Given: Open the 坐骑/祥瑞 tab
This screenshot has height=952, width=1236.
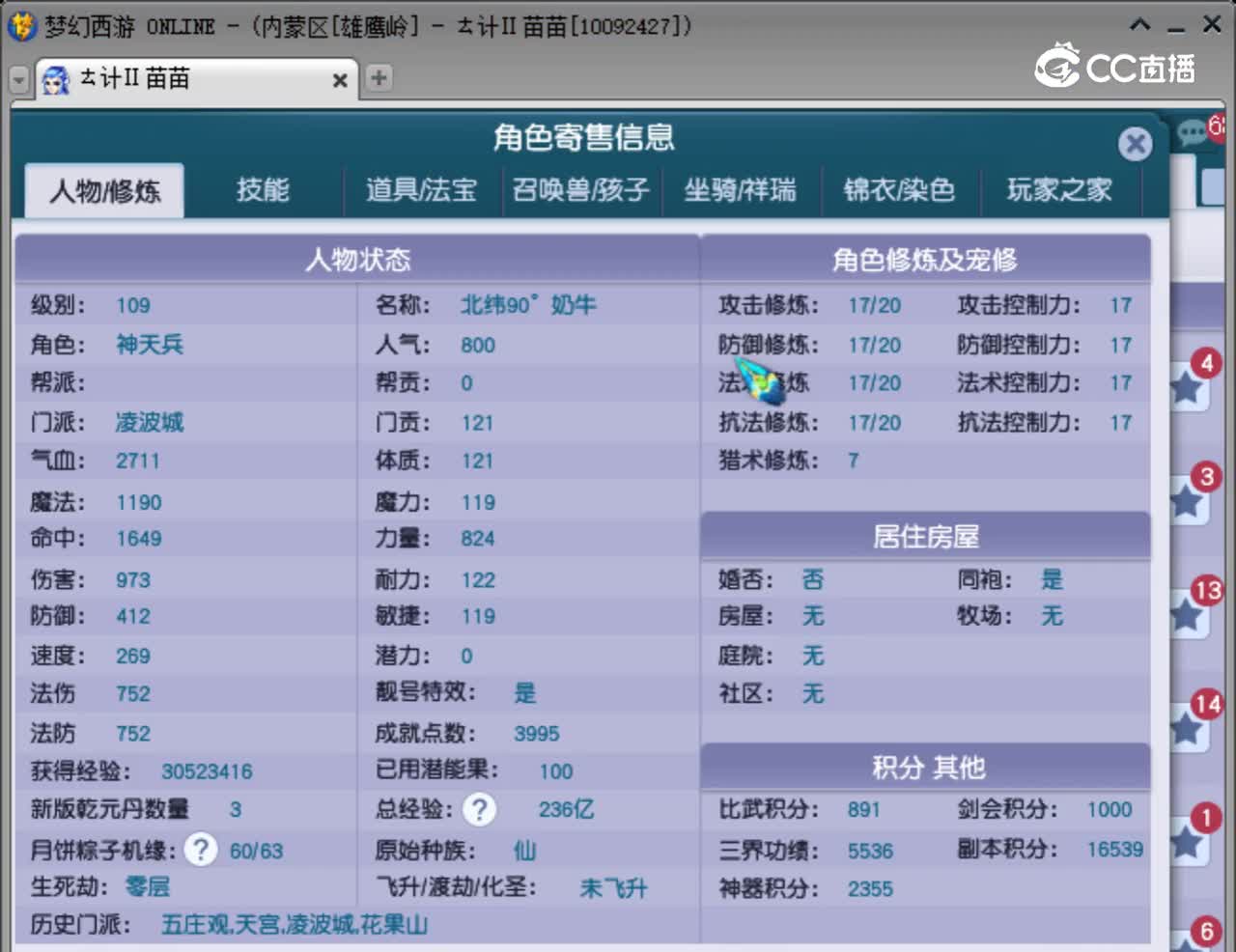Looking at the screenshot, I should pos(740,190).
